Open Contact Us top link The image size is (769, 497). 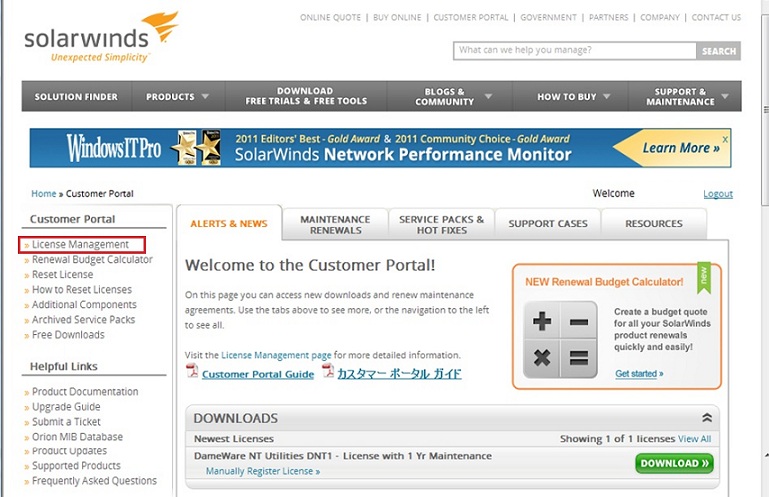pos(716,17)
